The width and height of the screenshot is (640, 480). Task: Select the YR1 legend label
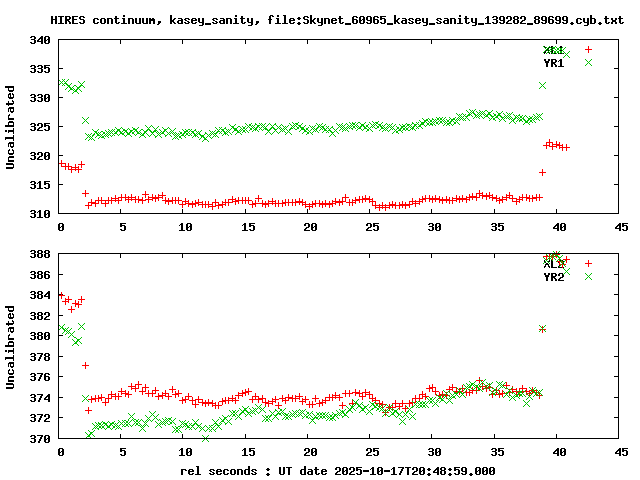click(553, 63)
